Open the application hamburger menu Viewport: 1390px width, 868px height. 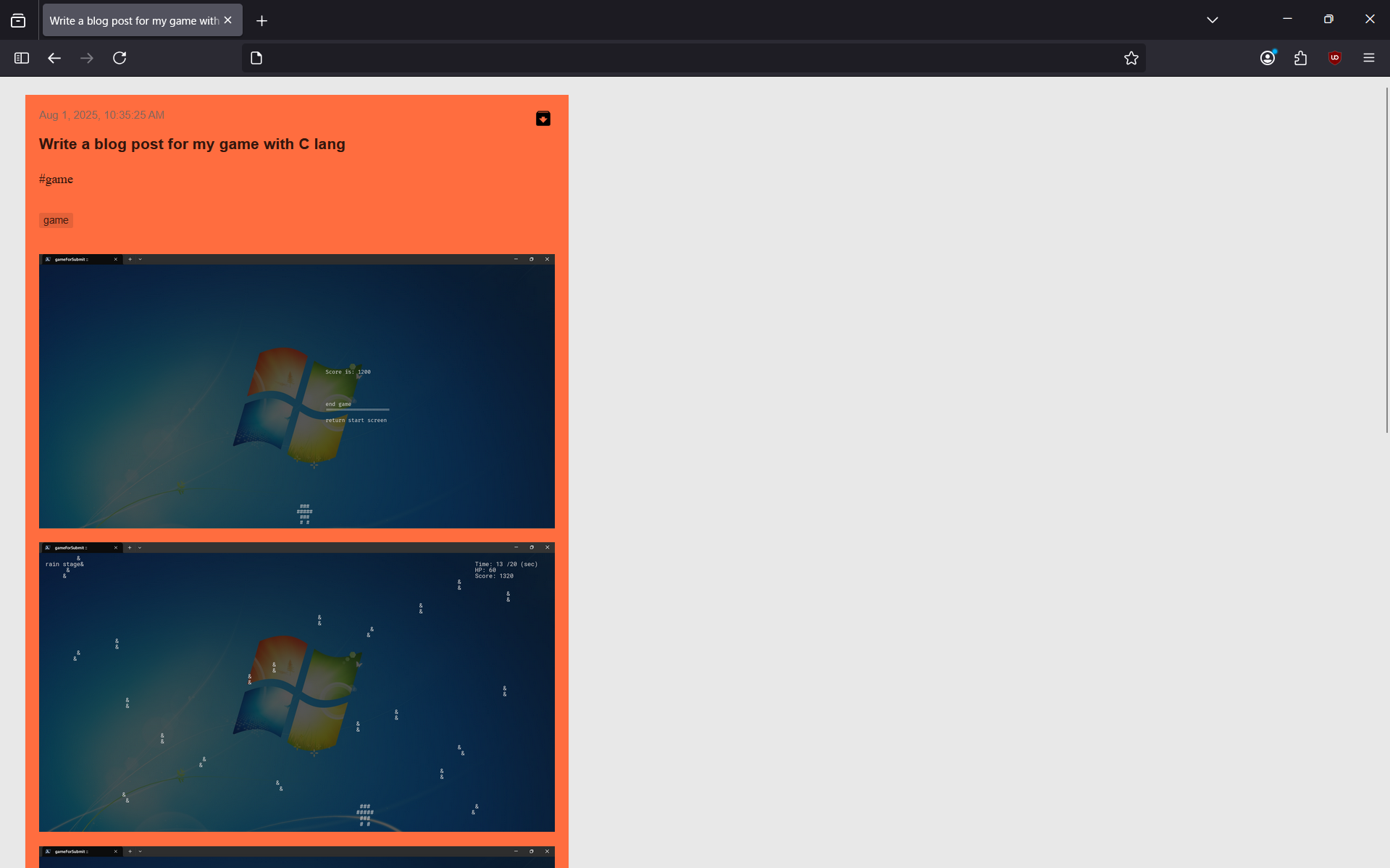pyautogui.click(x=1369, y=58)
